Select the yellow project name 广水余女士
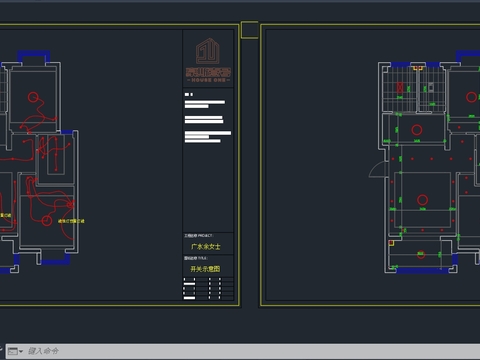This screenshot has width=480, height=360. click(206, 247)
